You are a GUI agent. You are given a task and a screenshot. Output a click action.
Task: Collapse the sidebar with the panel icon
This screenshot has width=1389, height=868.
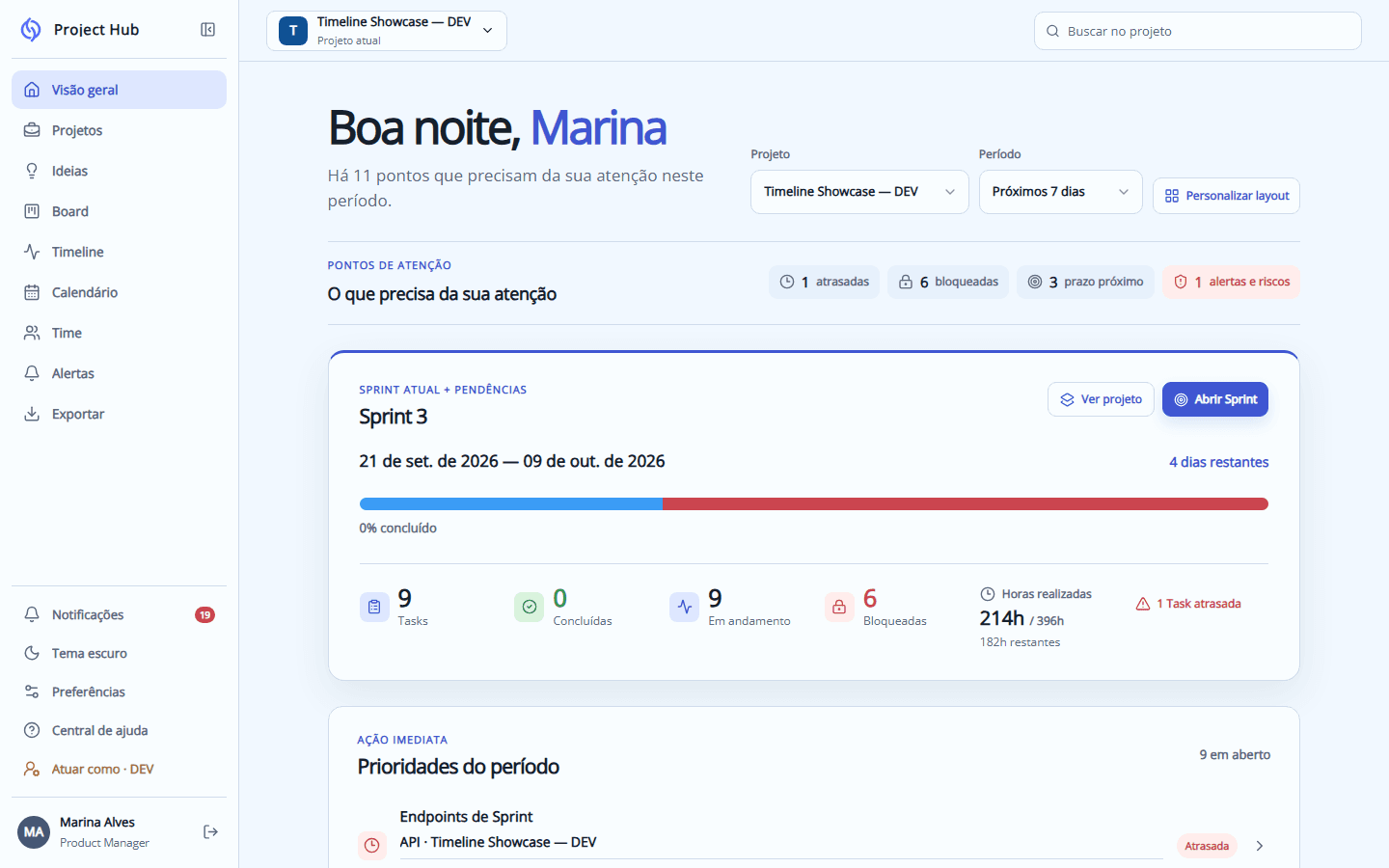207,30
